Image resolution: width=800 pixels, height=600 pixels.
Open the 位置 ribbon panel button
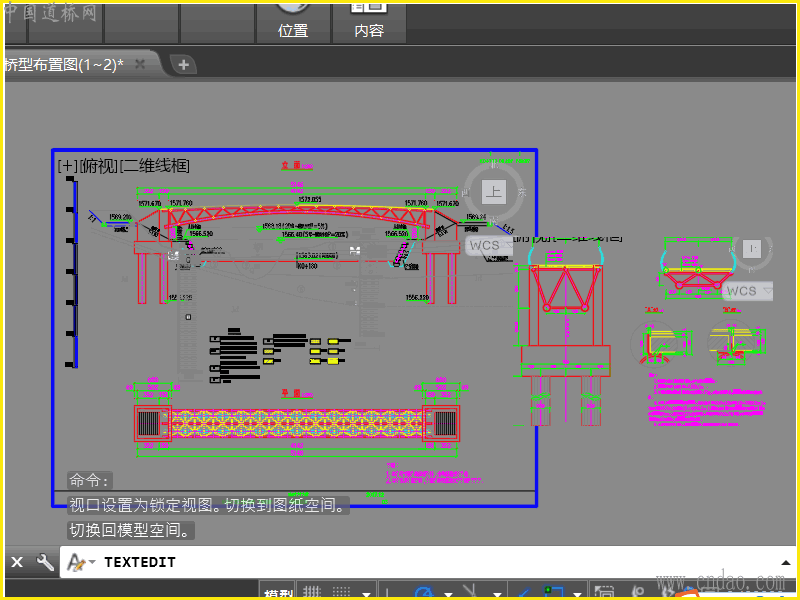(293, 22)
